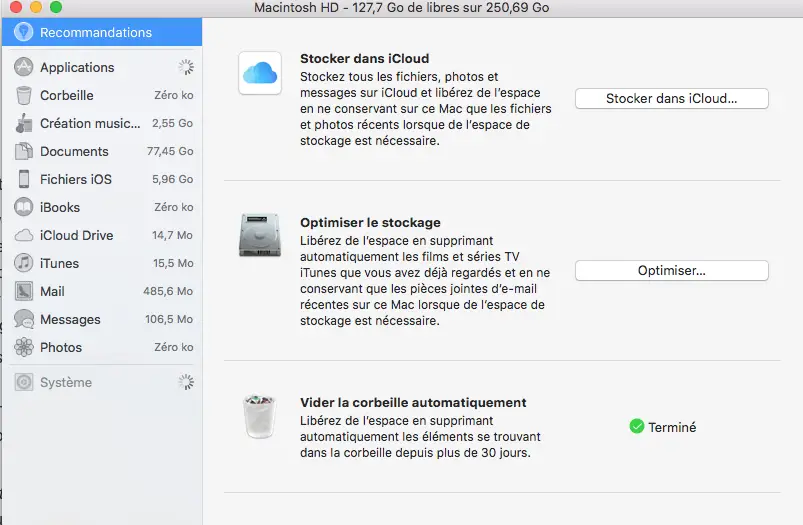Select the Système label in sidebar
This screenshot has height=525, width=803.
click(x=66, y=383)
